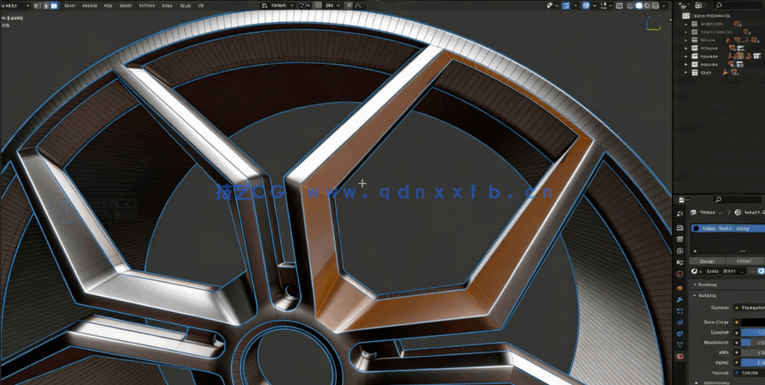Select the Scene Collection row in outliner

click(x=720, y=16)
